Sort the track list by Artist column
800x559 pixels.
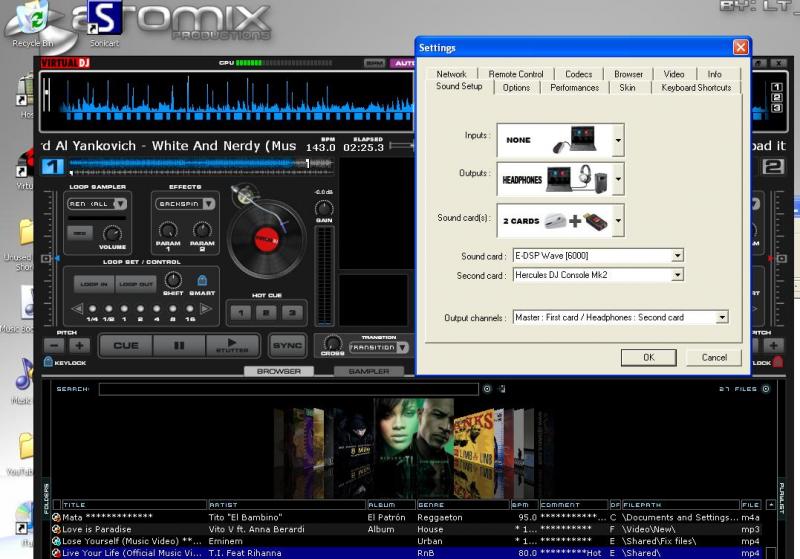tap(287, 504)
